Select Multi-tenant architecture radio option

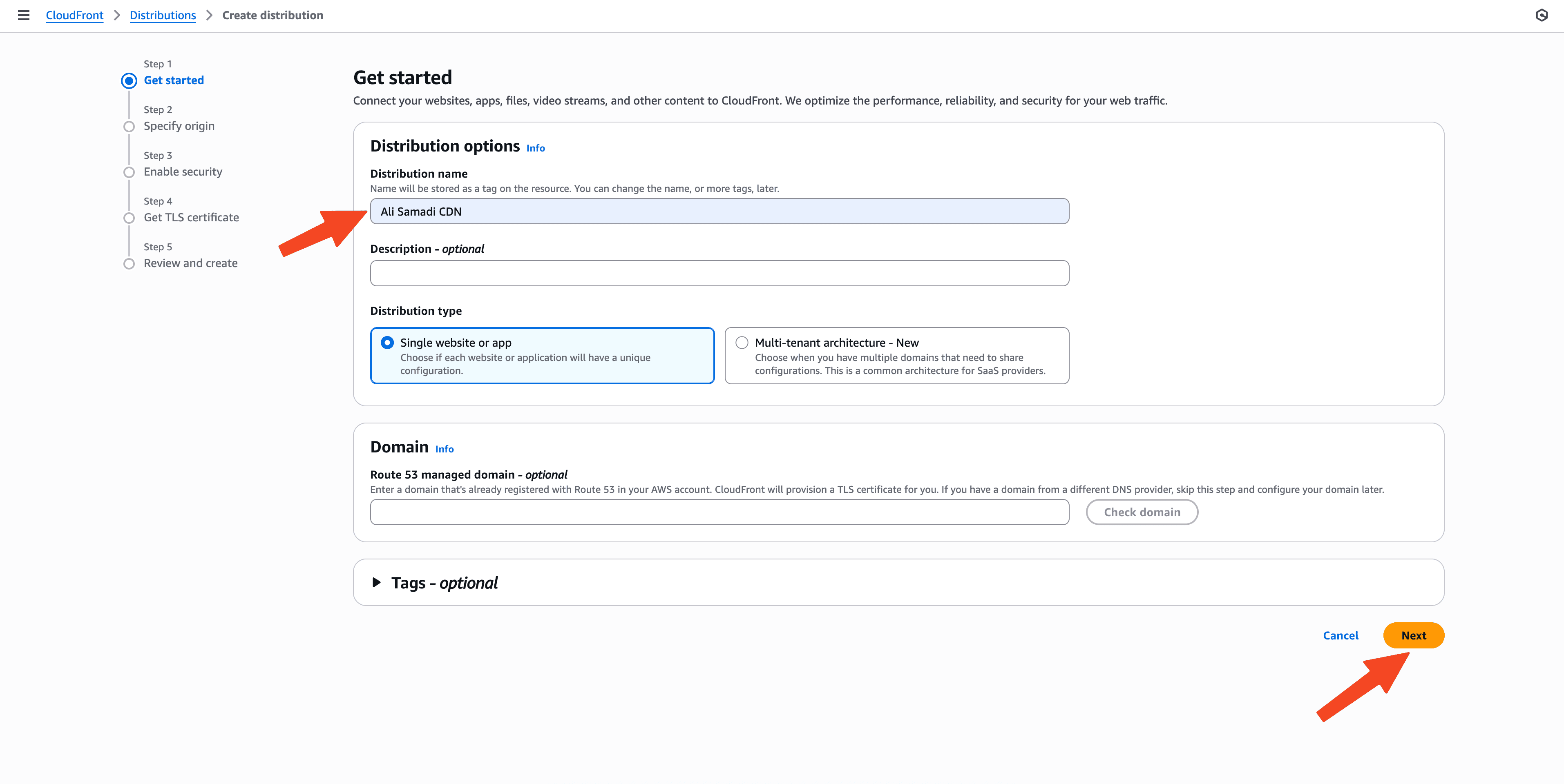coord(742,343)
